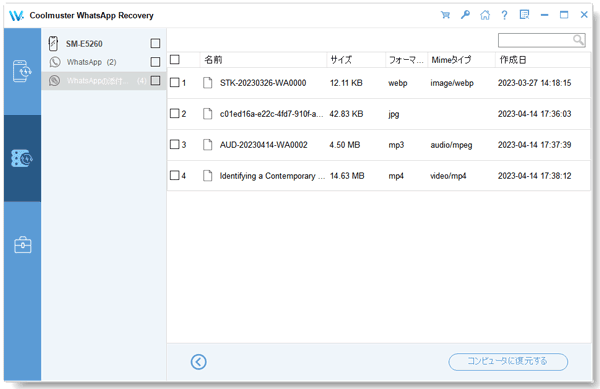
Task: Check the SM-E5260 device checkbox
Action: (155, 43)
